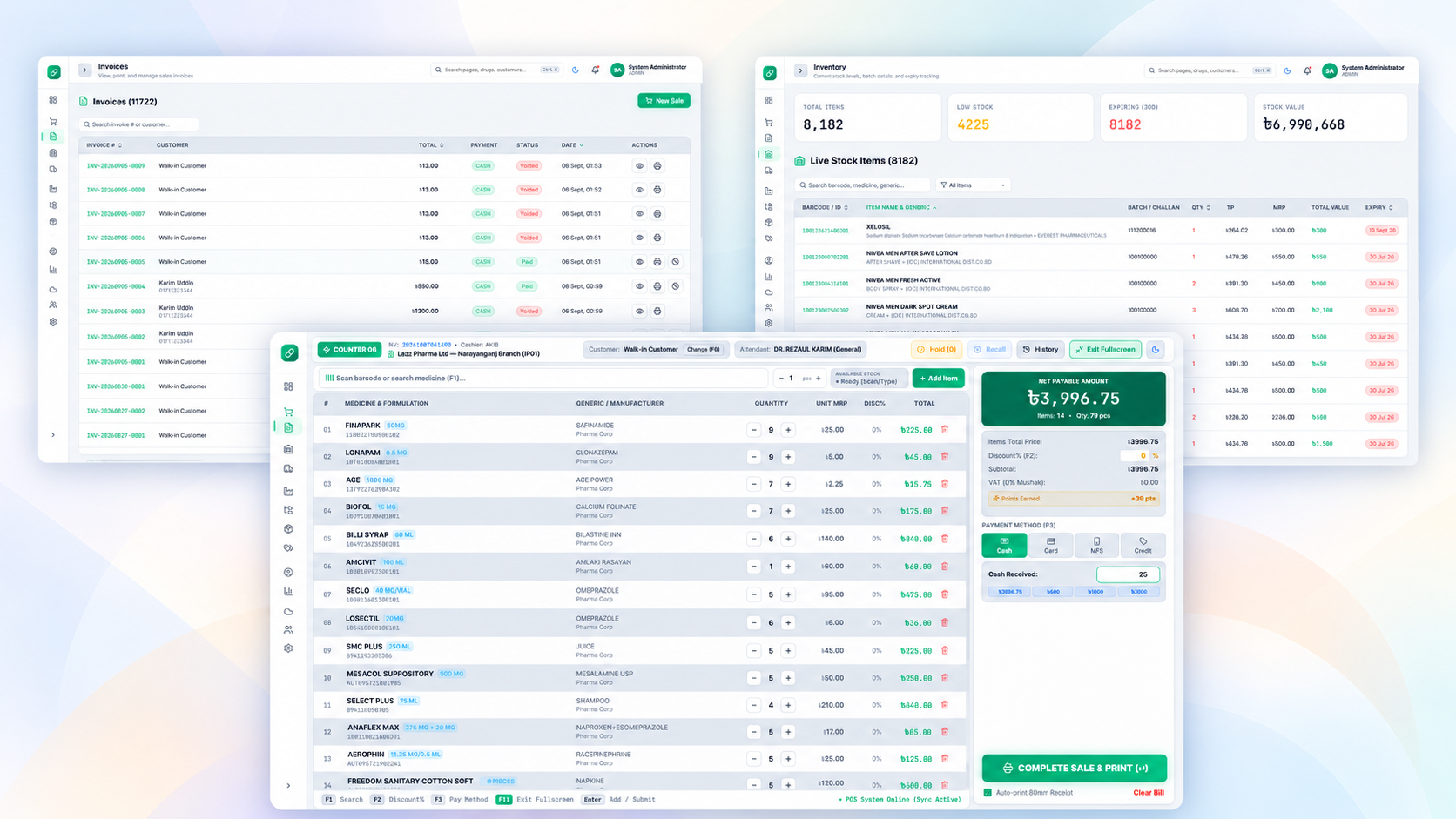Viewport: 1456px width, 819px height.
Task: Click the Clear Bill link
Action: tap(1149, 793)
